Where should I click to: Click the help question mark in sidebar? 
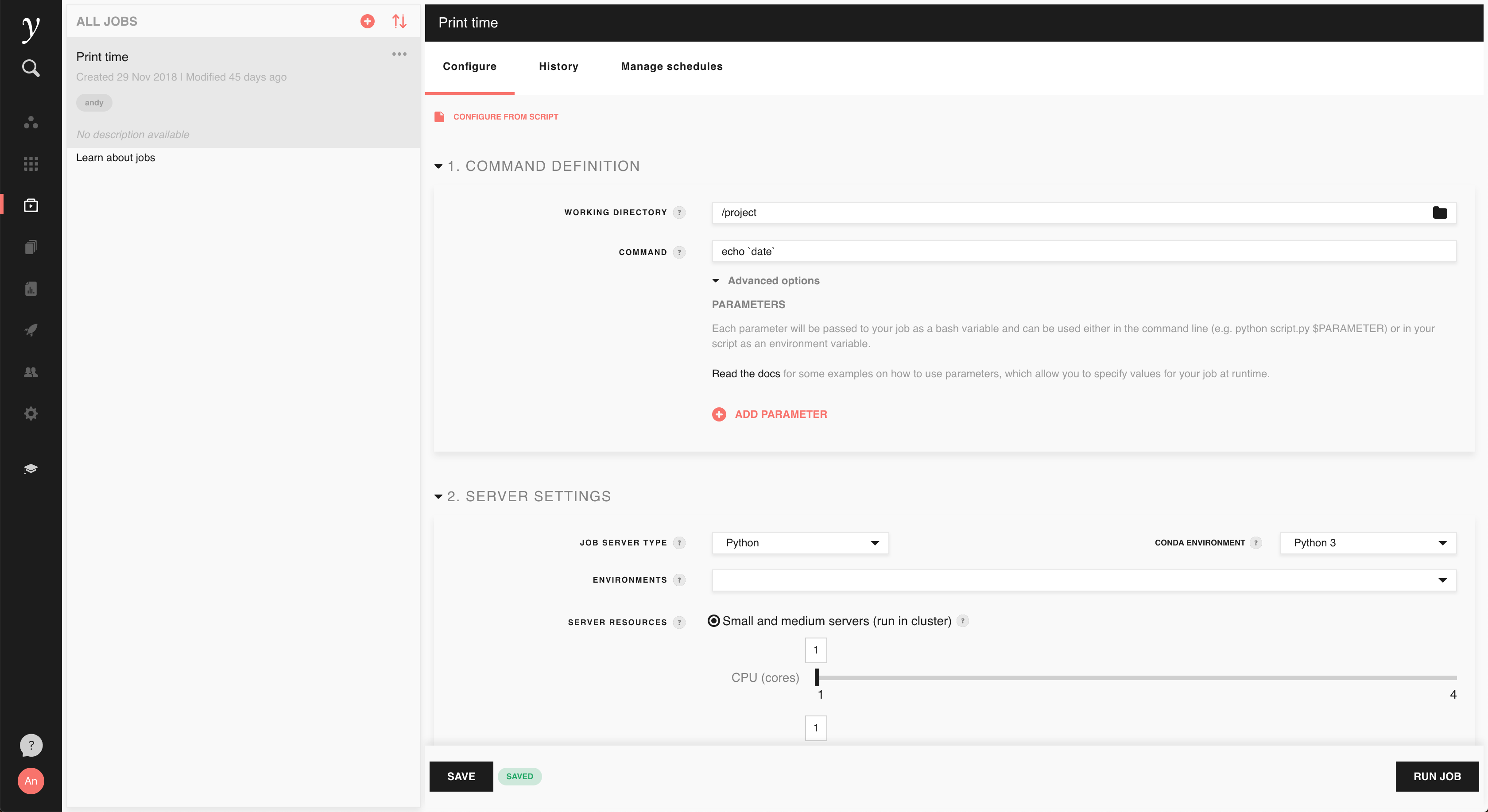(31, 745)
